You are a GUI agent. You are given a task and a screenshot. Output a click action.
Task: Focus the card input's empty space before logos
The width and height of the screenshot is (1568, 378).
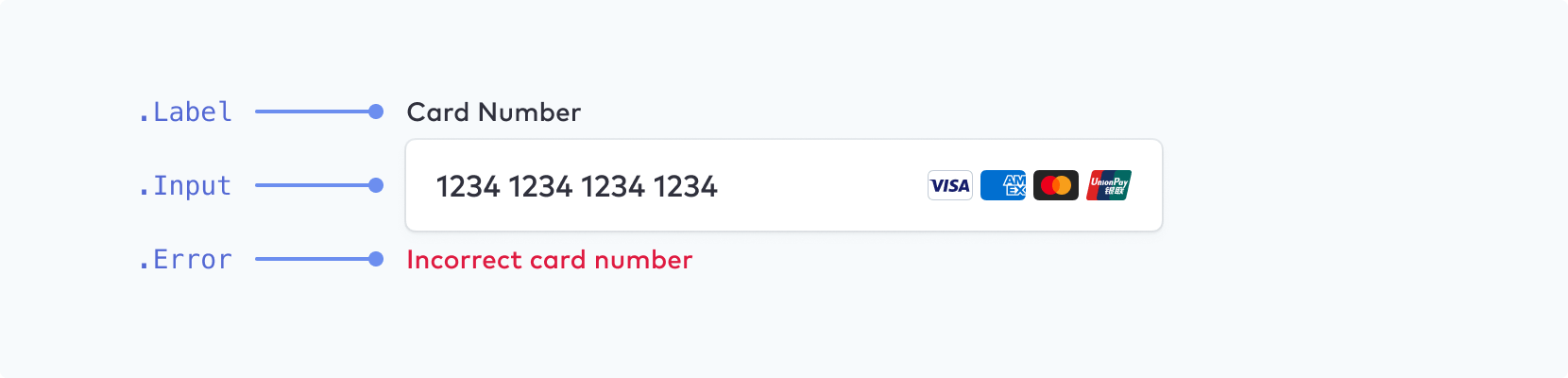[x=822, y=185]
